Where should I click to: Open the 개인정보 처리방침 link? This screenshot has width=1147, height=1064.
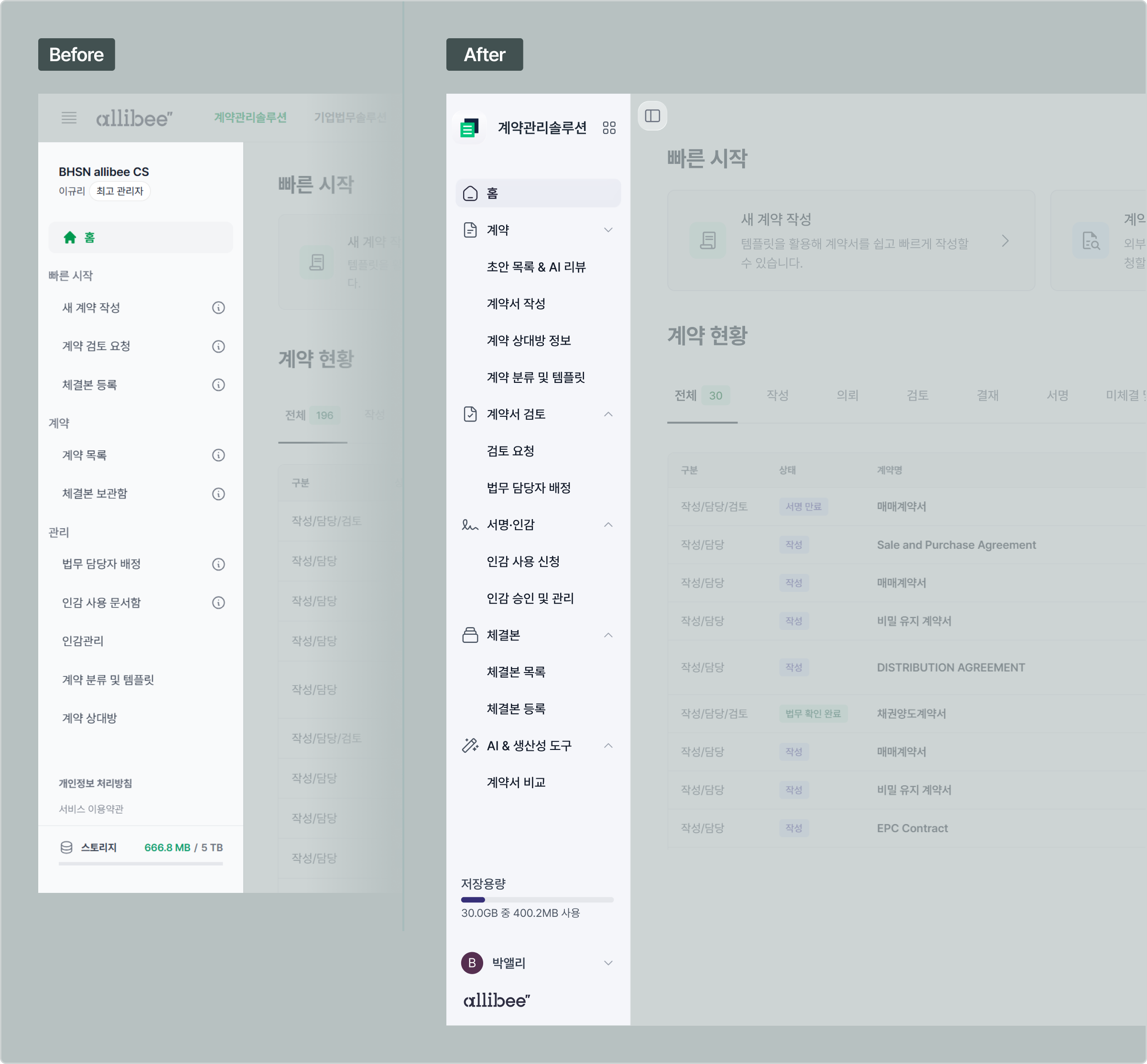point(96,783)
